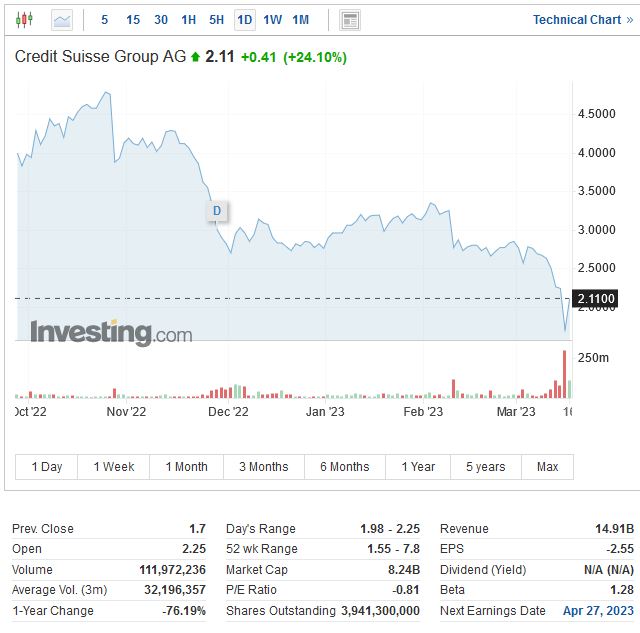Choose the 5H interval

(217, 19)
